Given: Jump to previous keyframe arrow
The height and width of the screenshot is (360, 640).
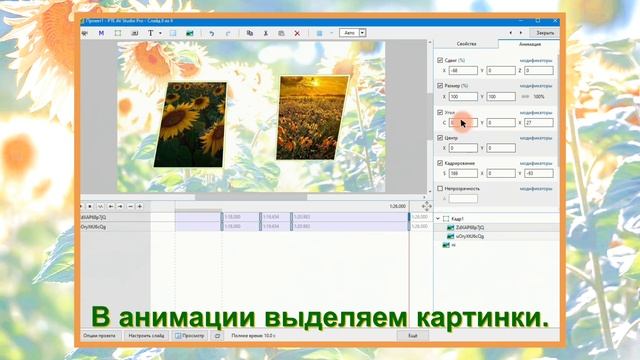Looking at the screenshot, I should [111, 207].
